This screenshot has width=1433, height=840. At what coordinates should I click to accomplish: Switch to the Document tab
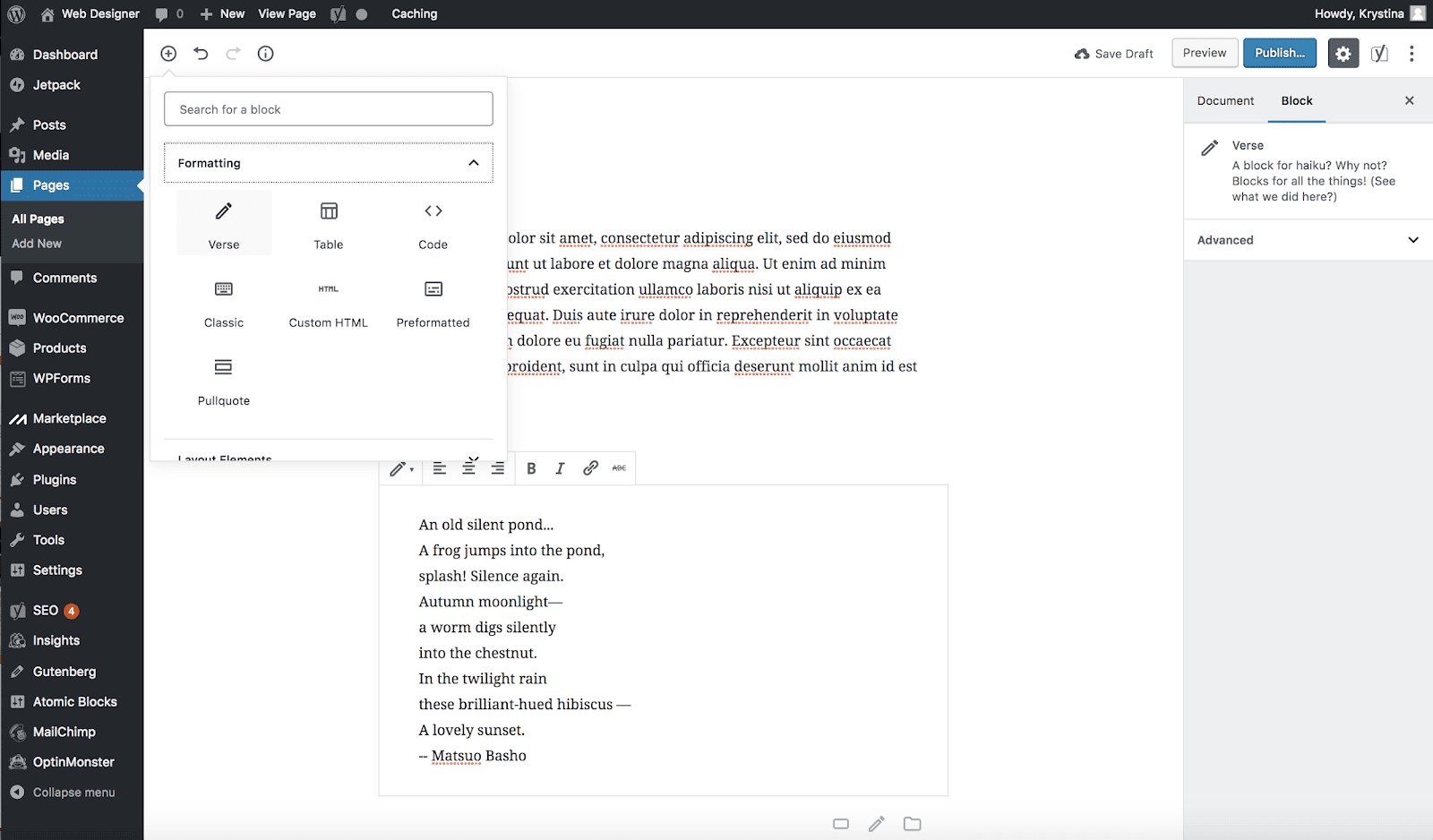(1224, 100)
